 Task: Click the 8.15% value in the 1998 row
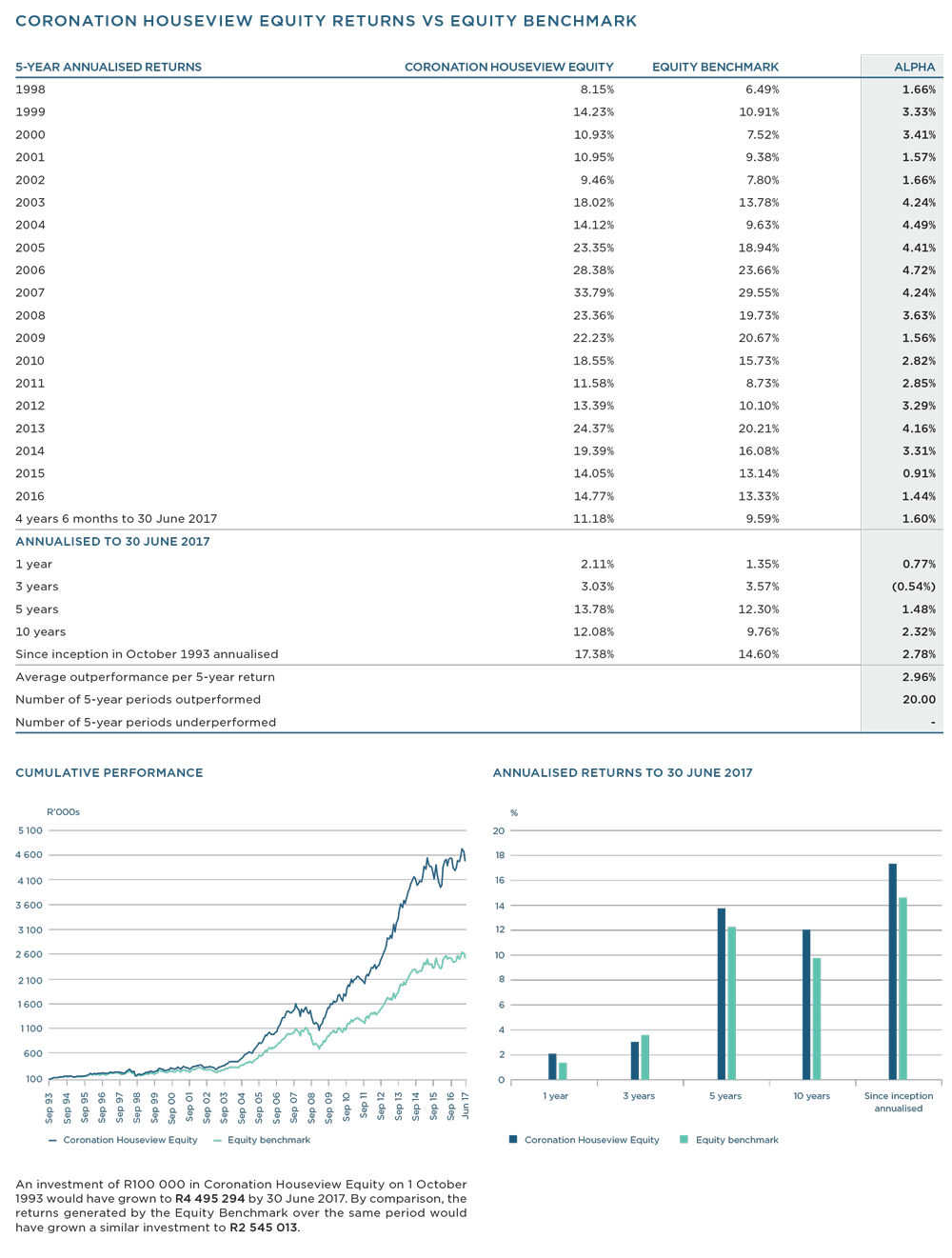[x=597, y=90]
